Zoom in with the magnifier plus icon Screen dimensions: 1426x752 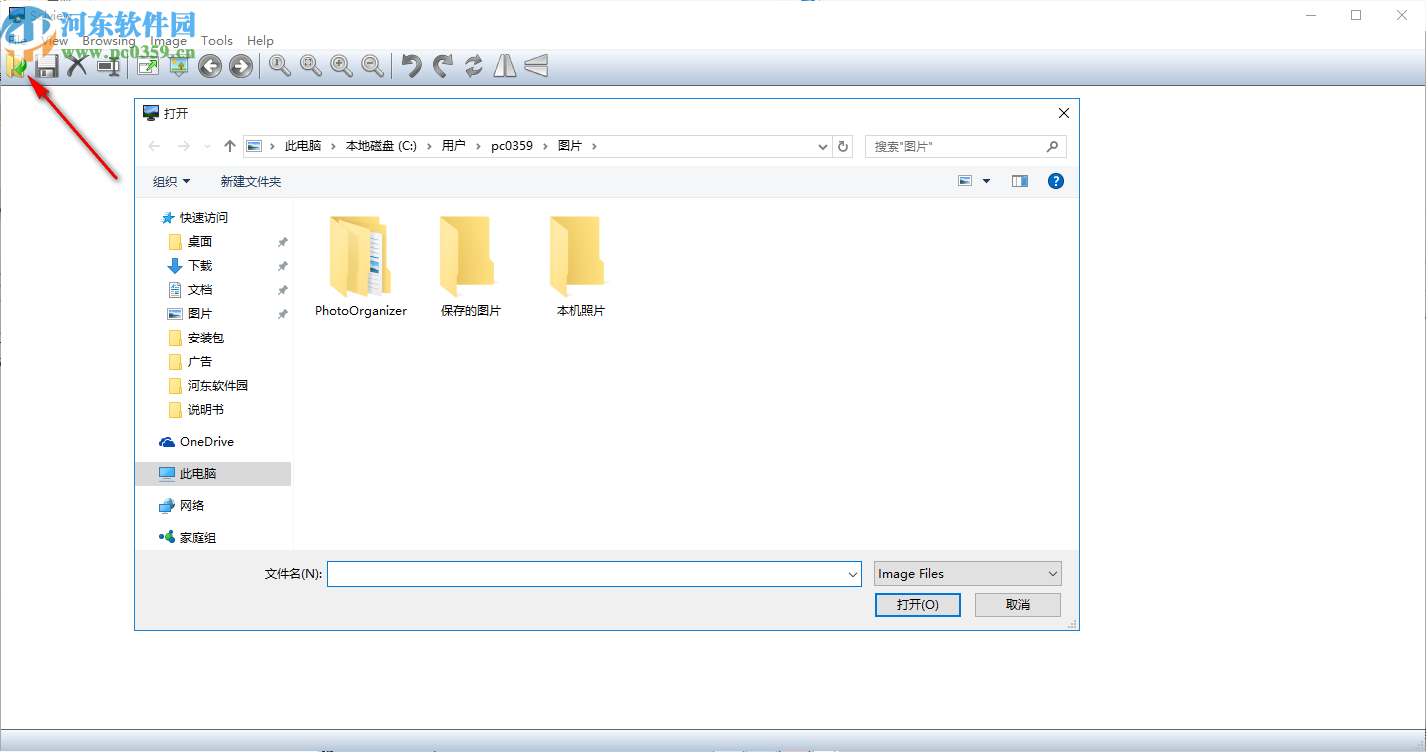341,66
